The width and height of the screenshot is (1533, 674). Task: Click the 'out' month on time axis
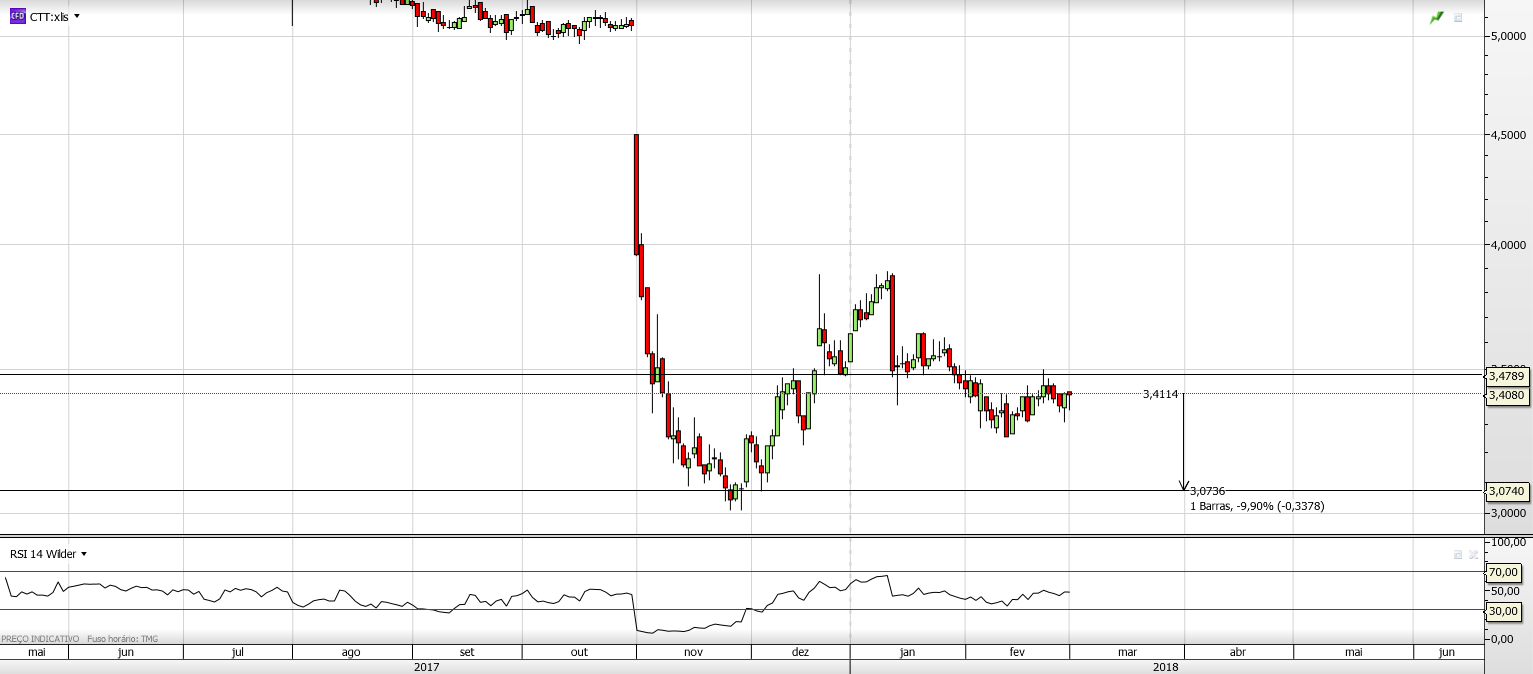click(x=579, y=652)
